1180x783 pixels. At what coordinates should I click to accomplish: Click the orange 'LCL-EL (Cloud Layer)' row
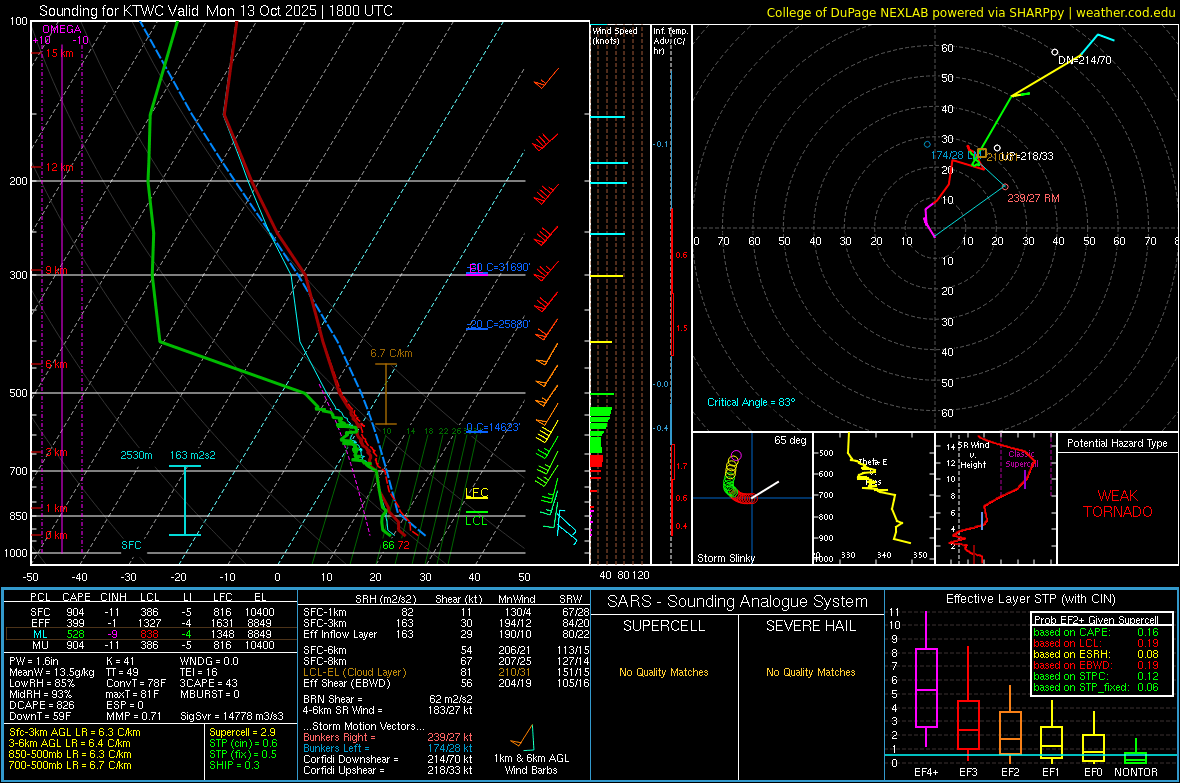[446, 672]
